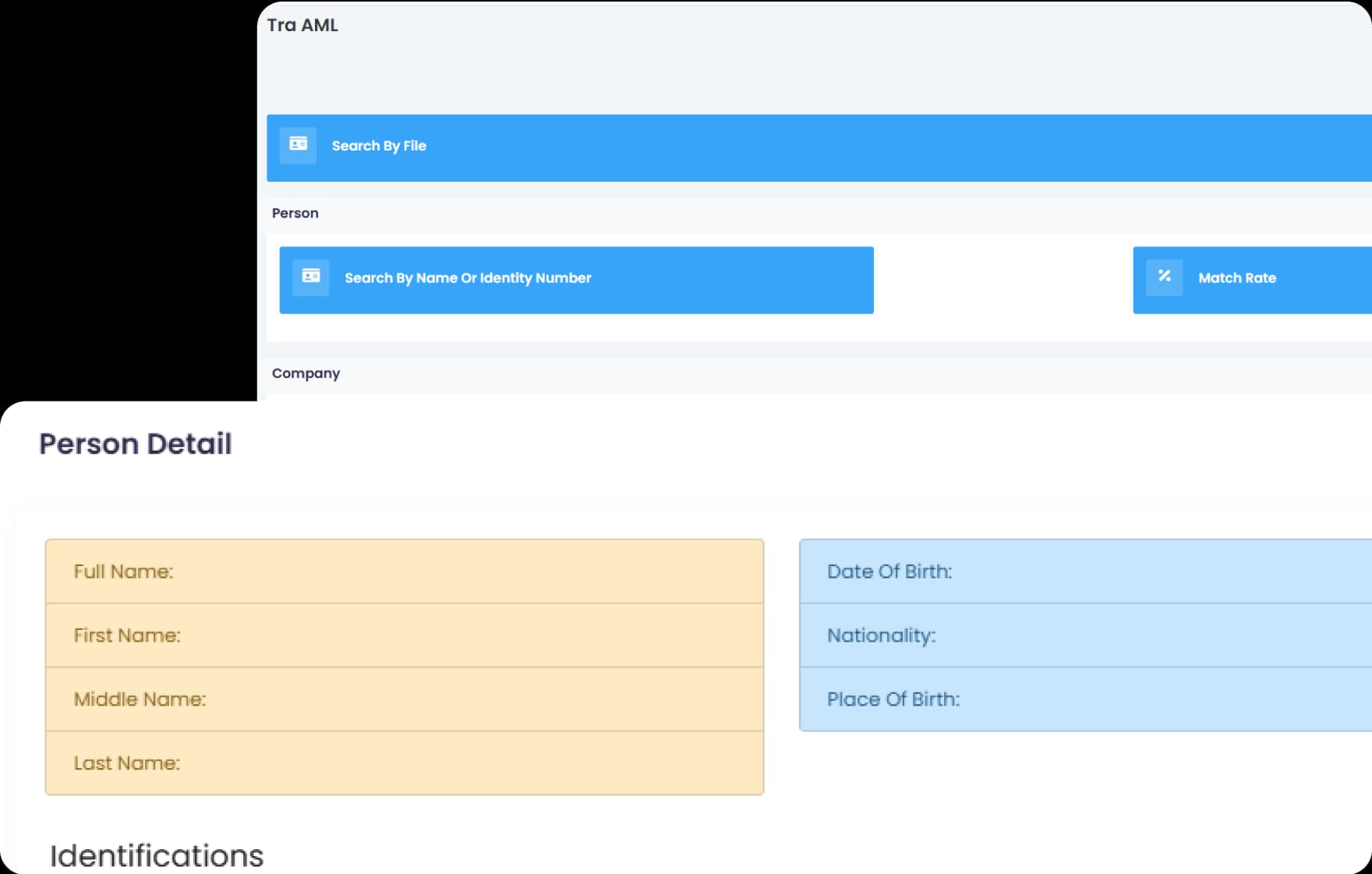
Task: Click the ID card icon beside Search By File
Action: pos(298,145)
